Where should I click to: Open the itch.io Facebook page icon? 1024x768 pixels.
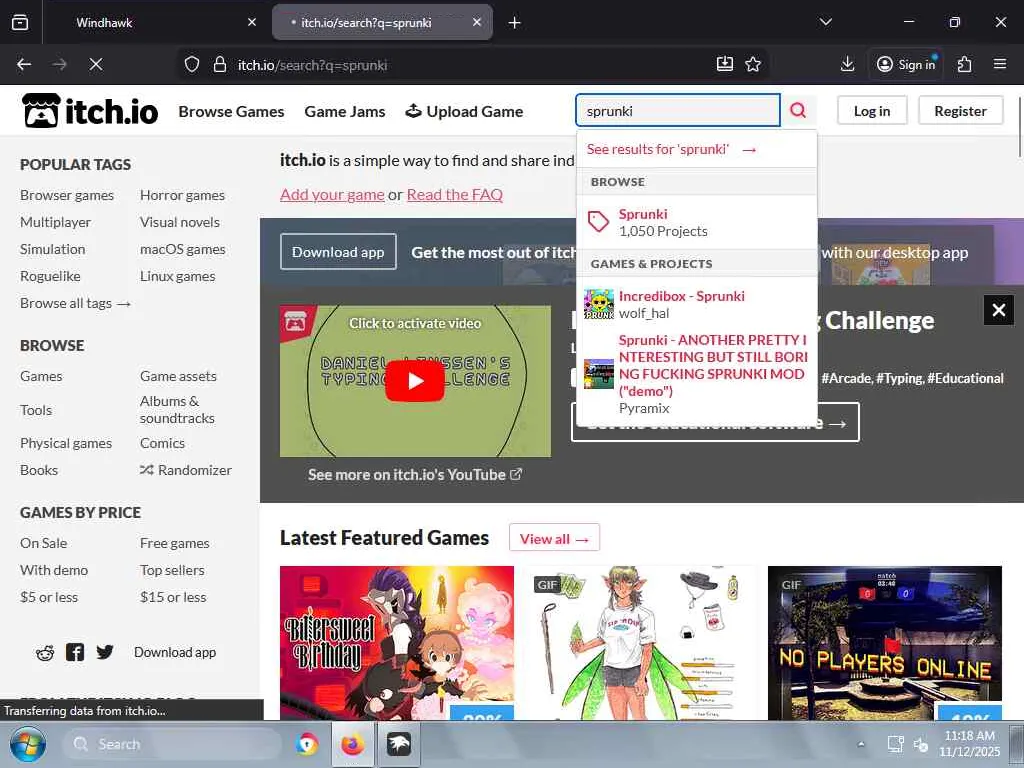[x=75, y=652]
